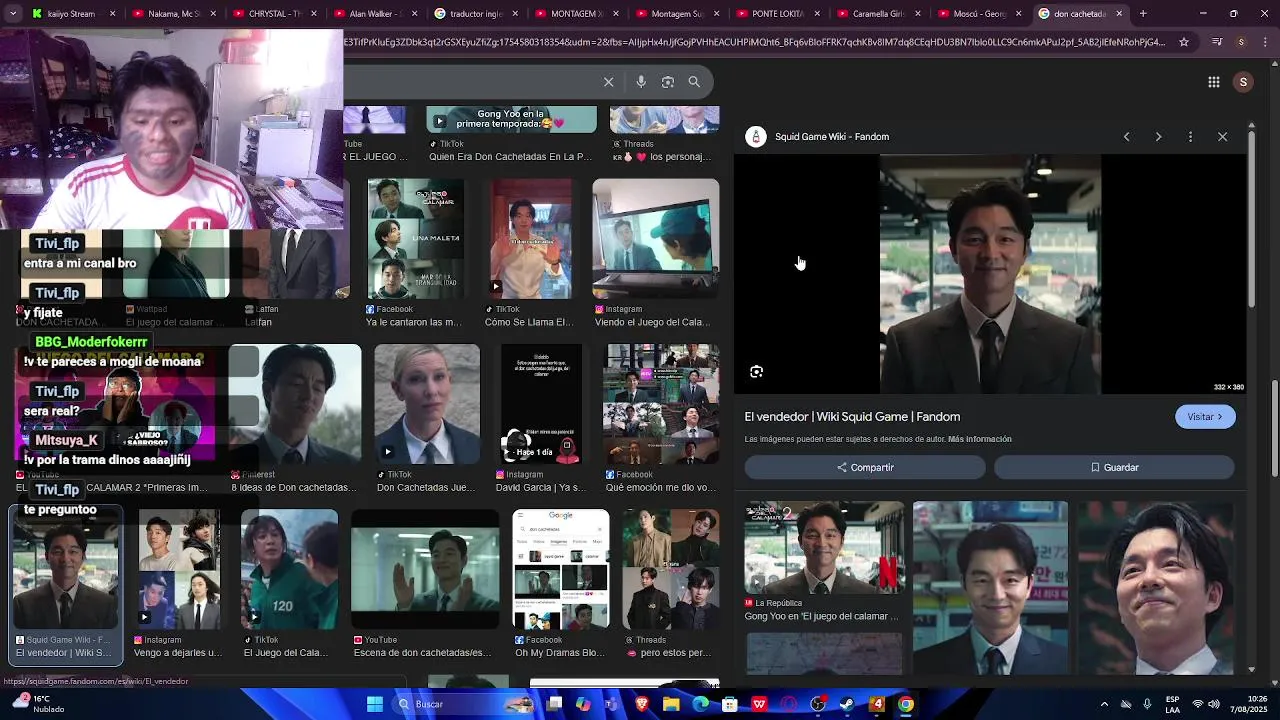Open File Explorer from the taskbar

click(671, 704)
